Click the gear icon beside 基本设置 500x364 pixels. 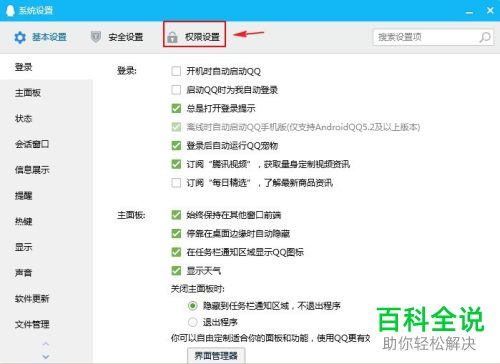[x=20, y=37]
